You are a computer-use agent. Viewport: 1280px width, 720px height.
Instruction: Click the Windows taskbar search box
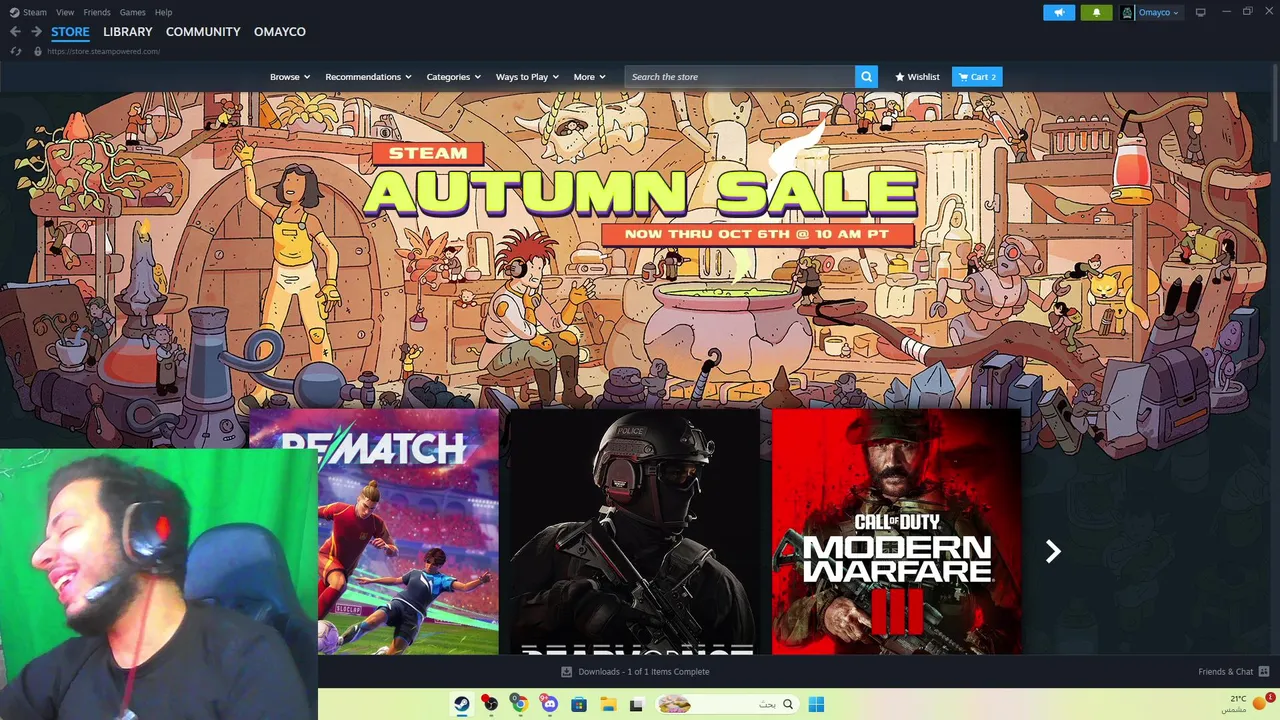[x=727, y=704]
